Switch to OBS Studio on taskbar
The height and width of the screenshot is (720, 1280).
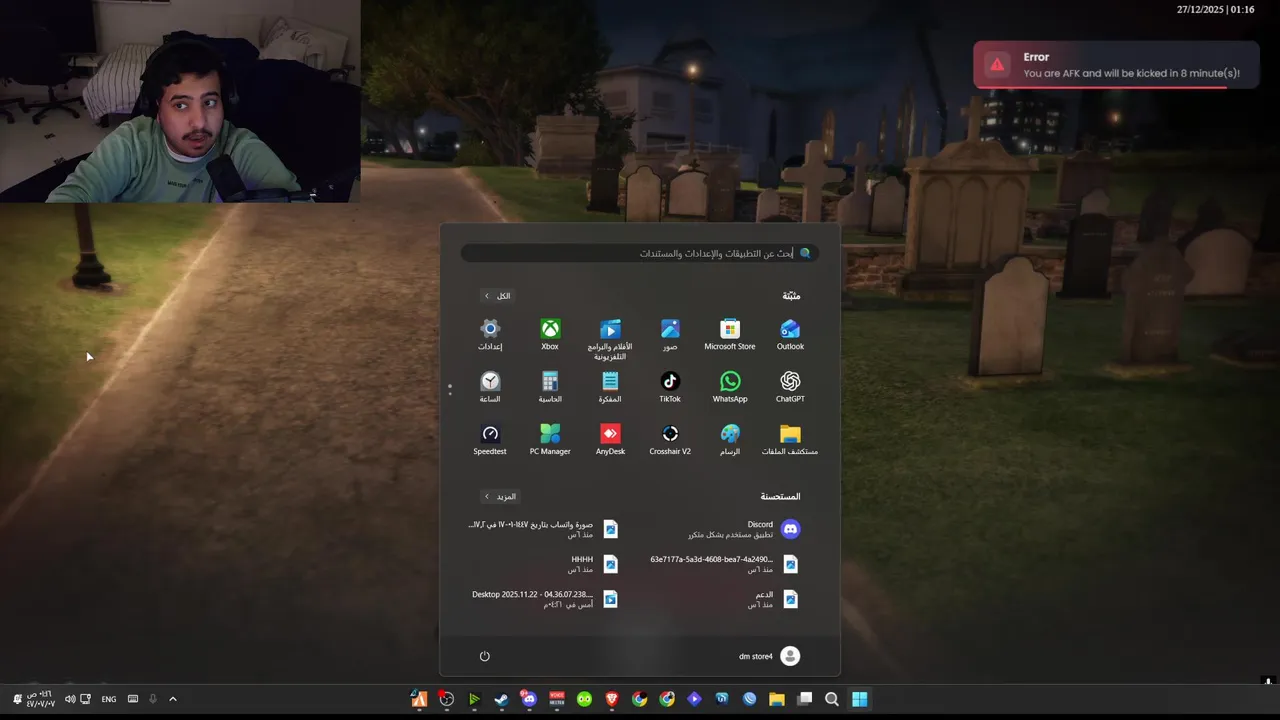[x=447, y=699]
